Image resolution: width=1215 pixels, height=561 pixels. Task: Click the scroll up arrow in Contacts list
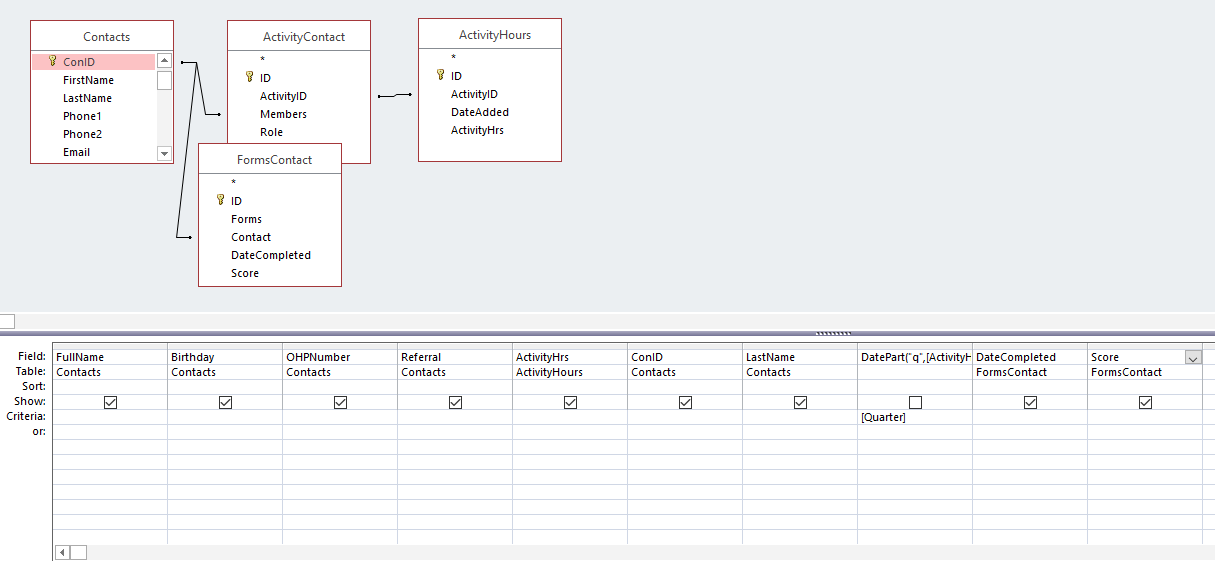tap(164, 61)
